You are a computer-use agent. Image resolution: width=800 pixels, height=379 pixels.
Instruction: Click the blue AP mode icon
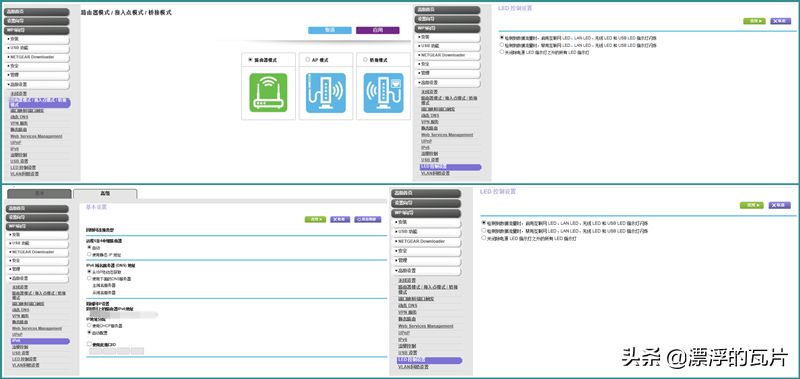click(326, 92)
